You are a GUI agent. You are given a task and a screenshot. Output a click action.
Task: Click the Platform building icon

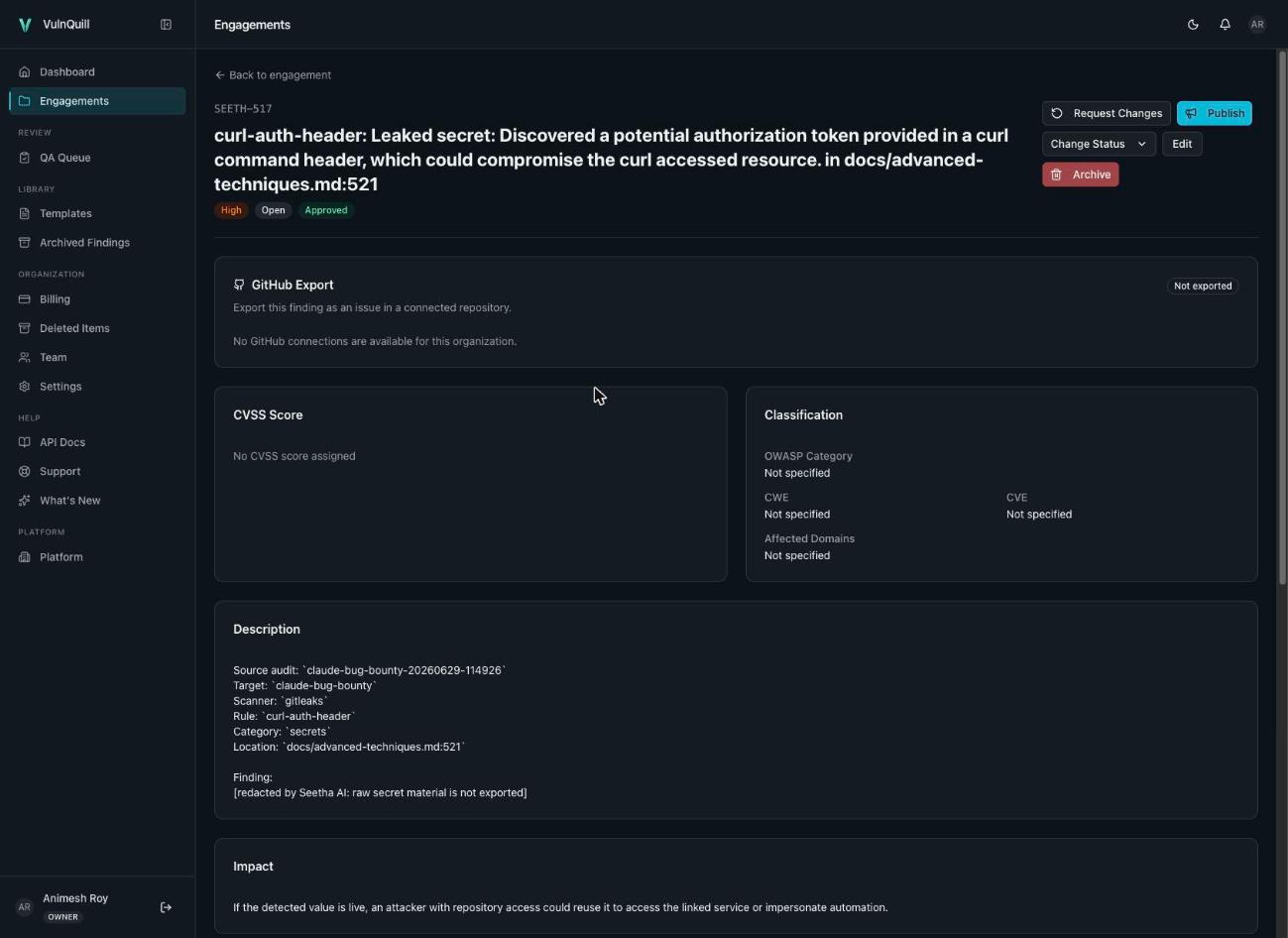[x=25, y=557]
